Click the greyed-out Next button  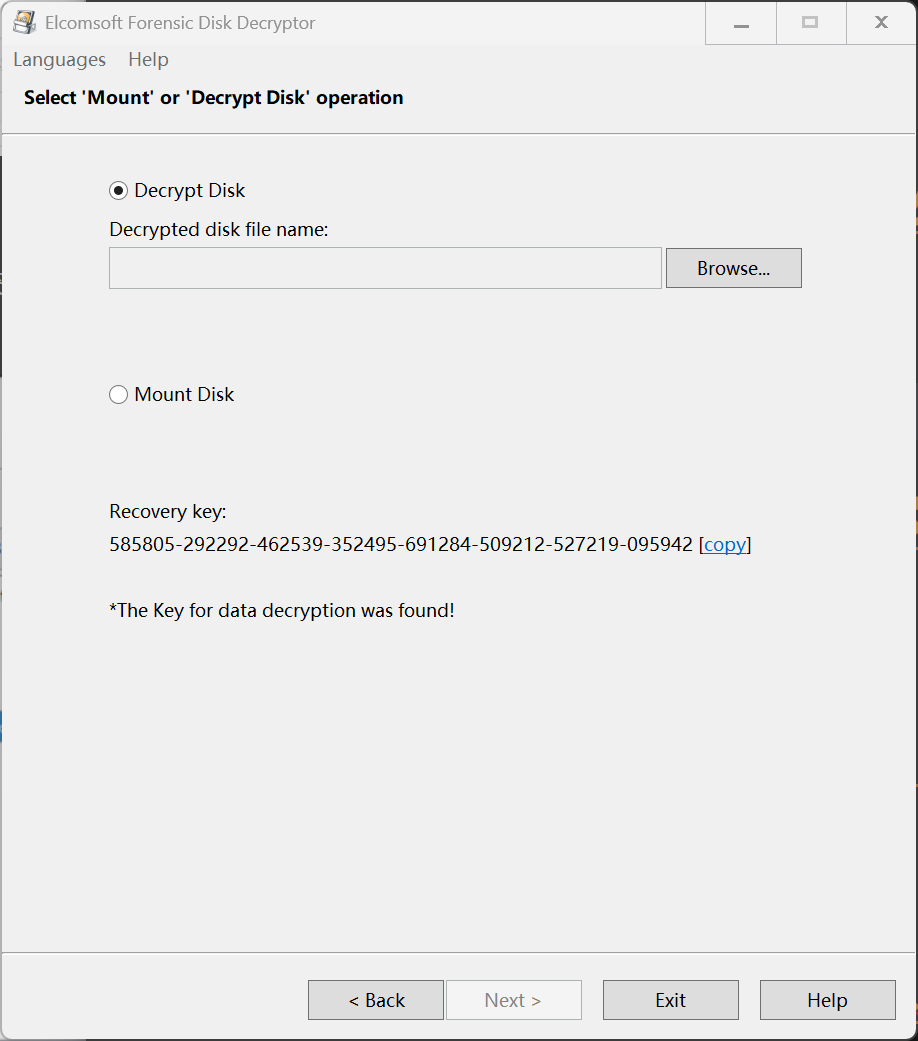pos(513,1000)
